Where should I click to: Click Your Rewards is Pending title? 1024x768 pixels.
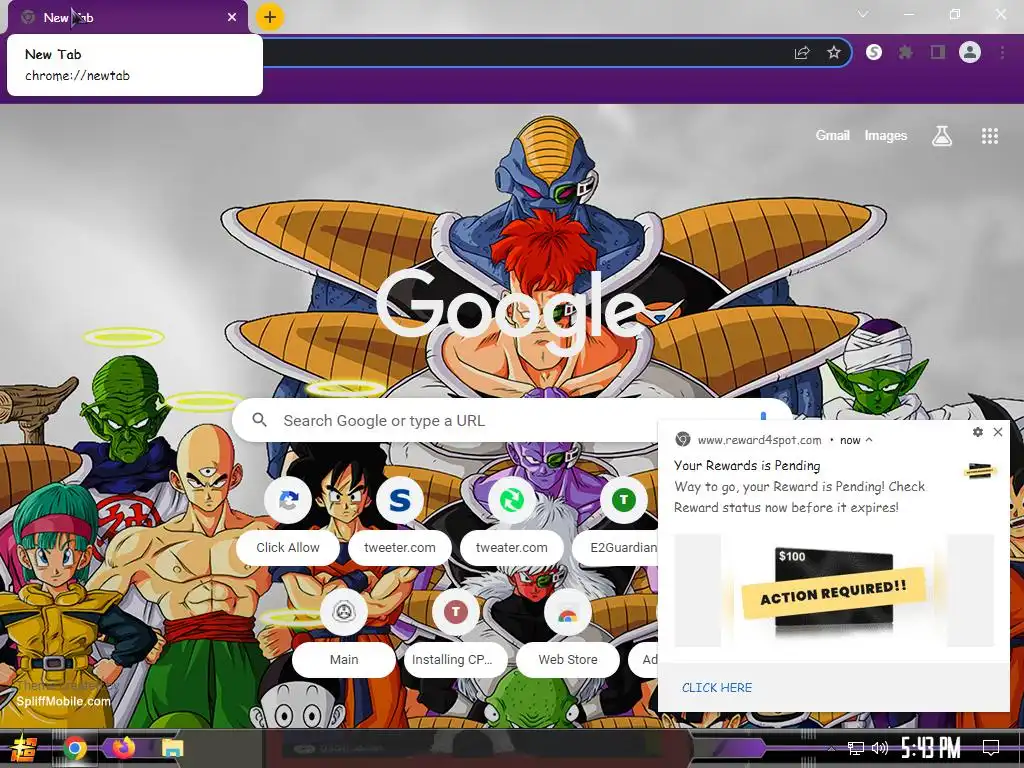(747, 466)
